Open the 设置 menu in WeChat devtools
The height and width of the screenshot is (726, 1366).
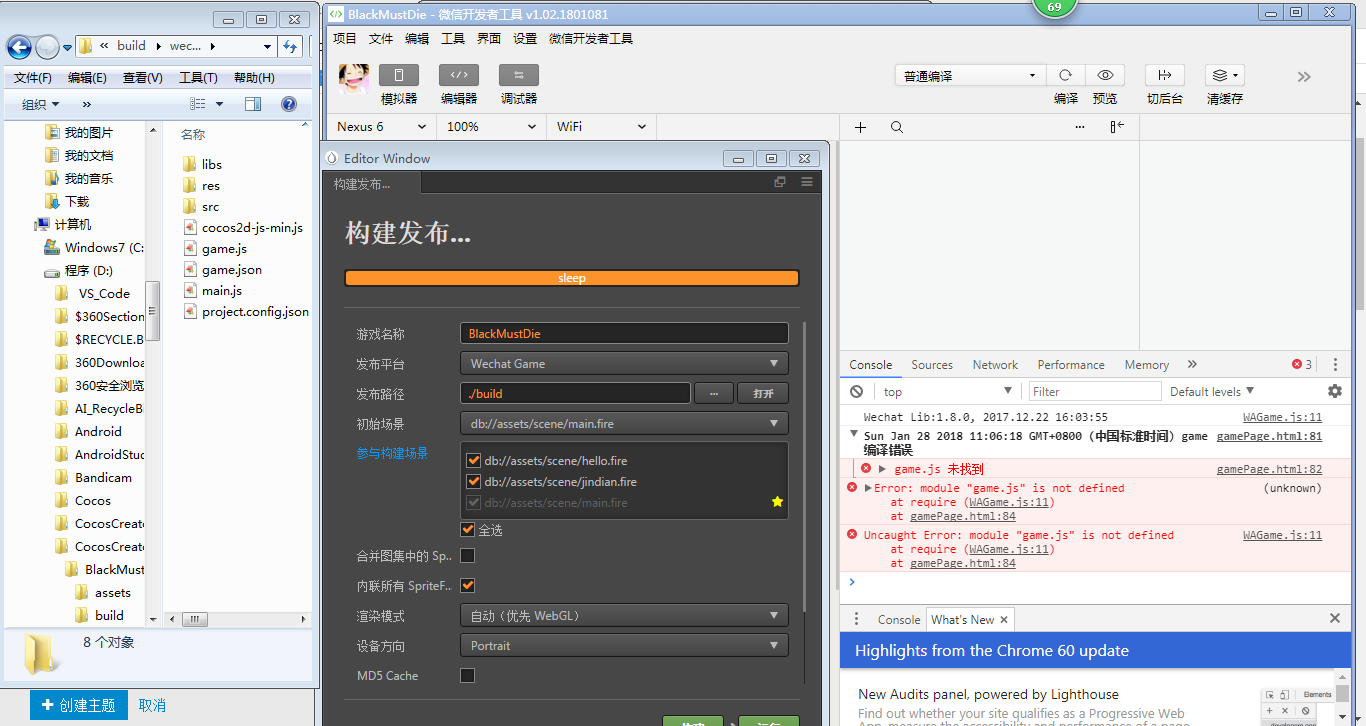(525, 39)
